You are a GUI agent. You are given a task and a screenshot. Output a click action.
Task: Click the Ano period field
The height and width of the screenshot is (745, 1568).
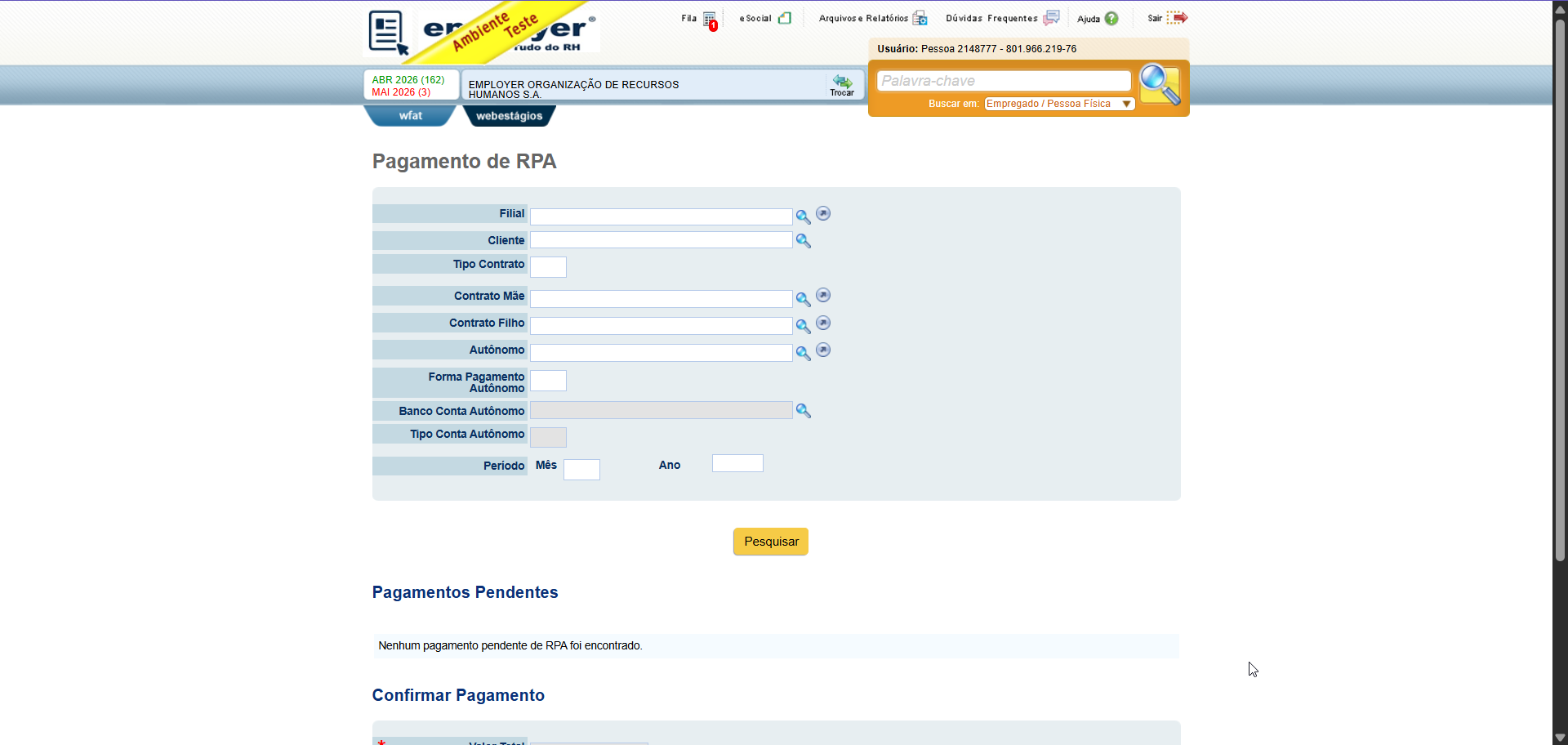(x=737, y=463)
